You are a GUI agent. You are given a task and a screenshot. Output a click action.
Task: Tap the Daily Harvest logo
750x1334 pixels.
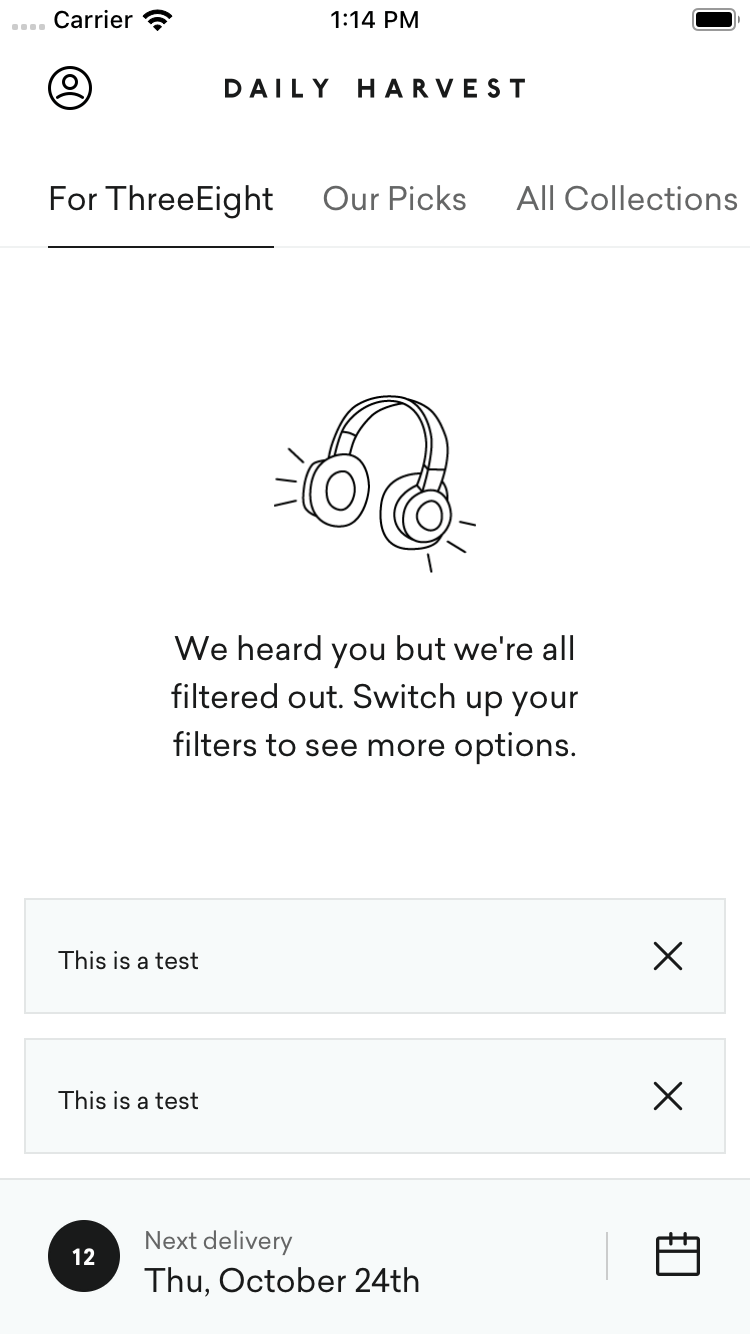click(375, 89)
